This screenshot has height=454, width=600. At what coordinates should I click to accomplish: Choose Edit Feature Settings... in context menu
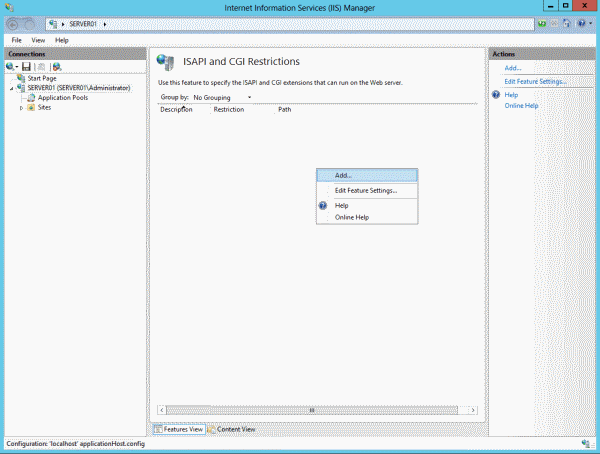pos(367,191)
